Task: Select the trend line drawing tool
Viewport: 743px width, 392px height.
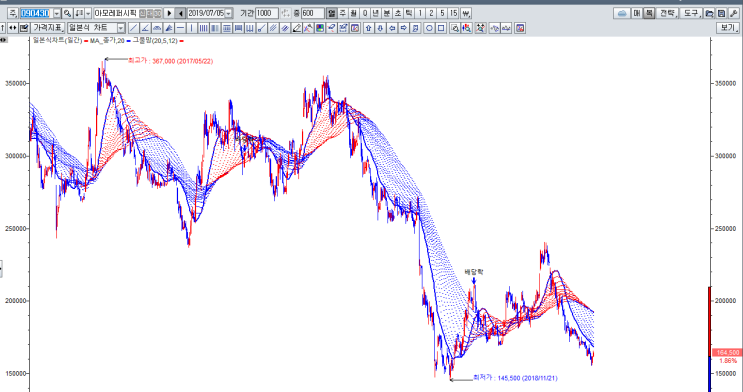Action: click(134, 28)
